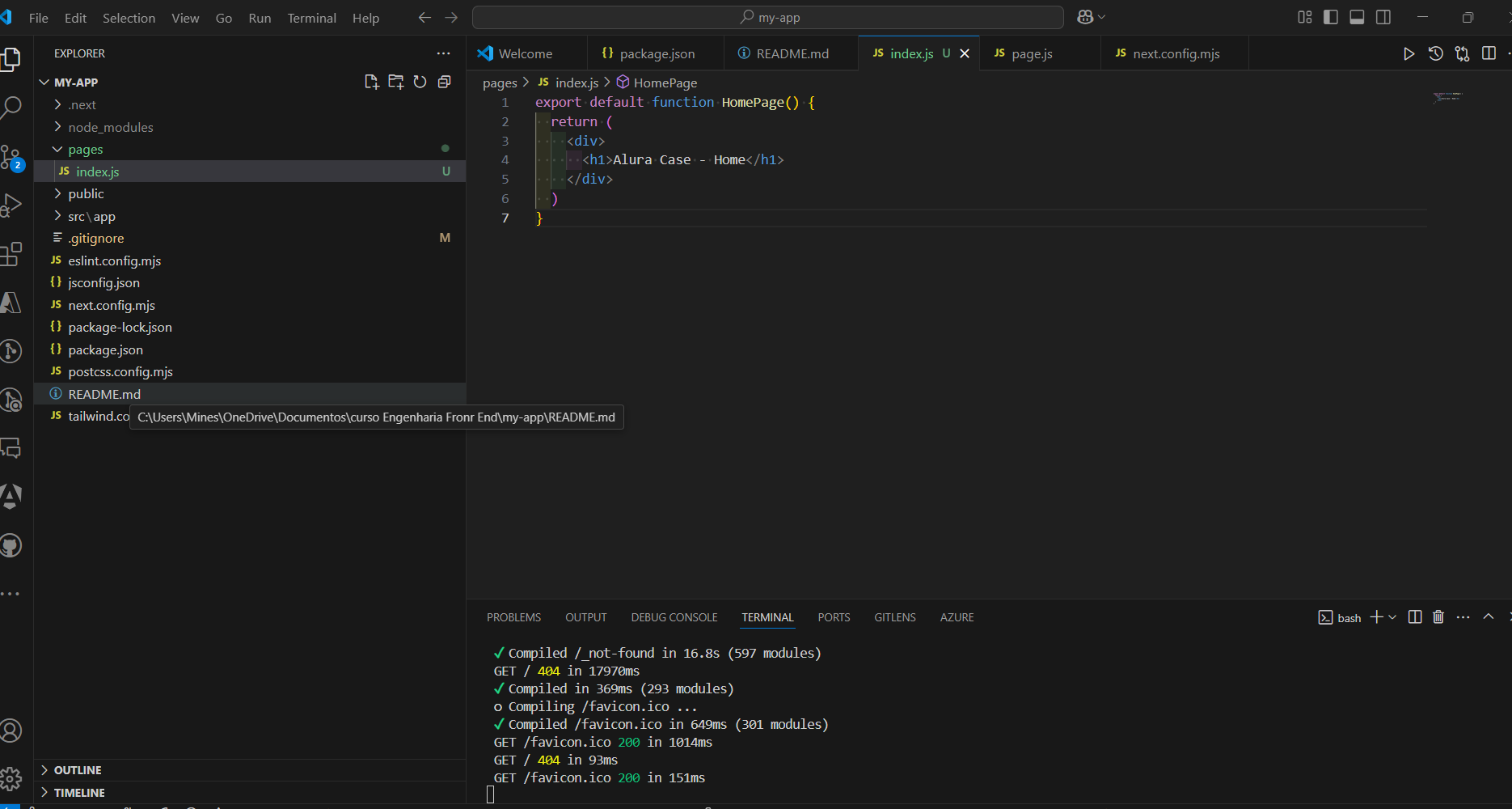Open the Selection menu
Viewport: 1512px width, 809px height.
click(x=129, y=18)
